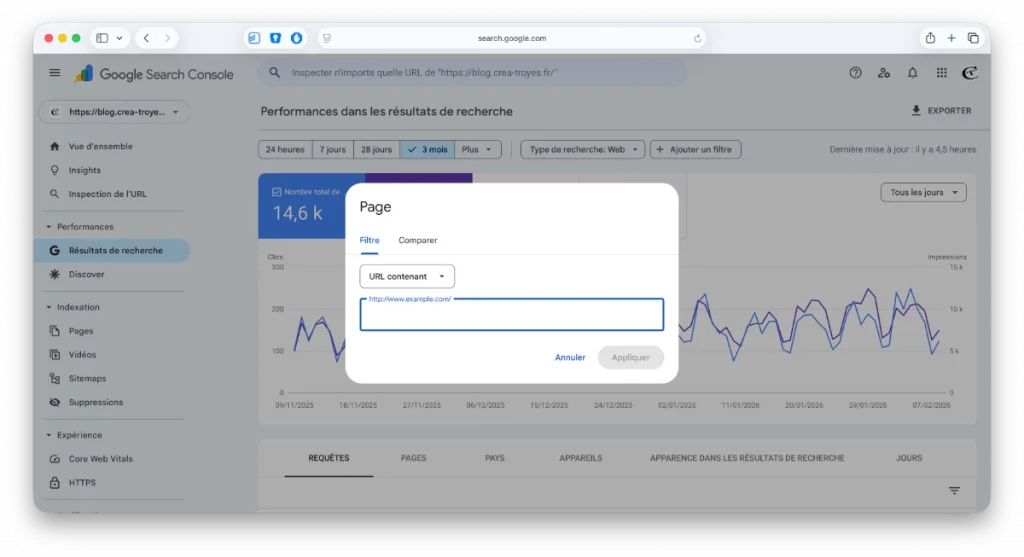Switch to the JOURS tab

click(x=908, y=458)
